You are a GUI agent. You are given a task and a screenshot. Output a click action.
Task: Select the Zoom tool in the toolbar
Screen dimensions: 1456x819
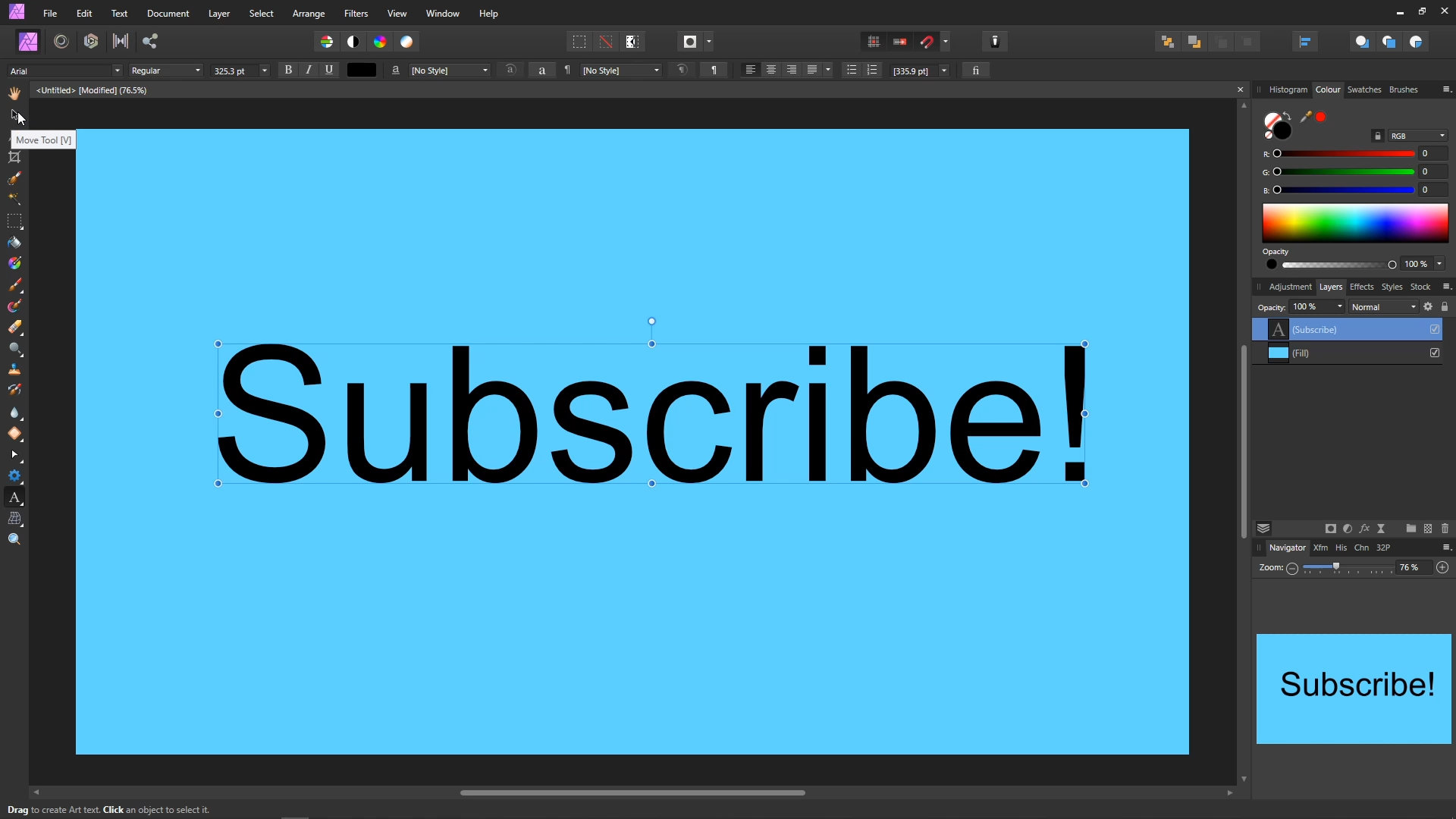click(x=14, y=539)
